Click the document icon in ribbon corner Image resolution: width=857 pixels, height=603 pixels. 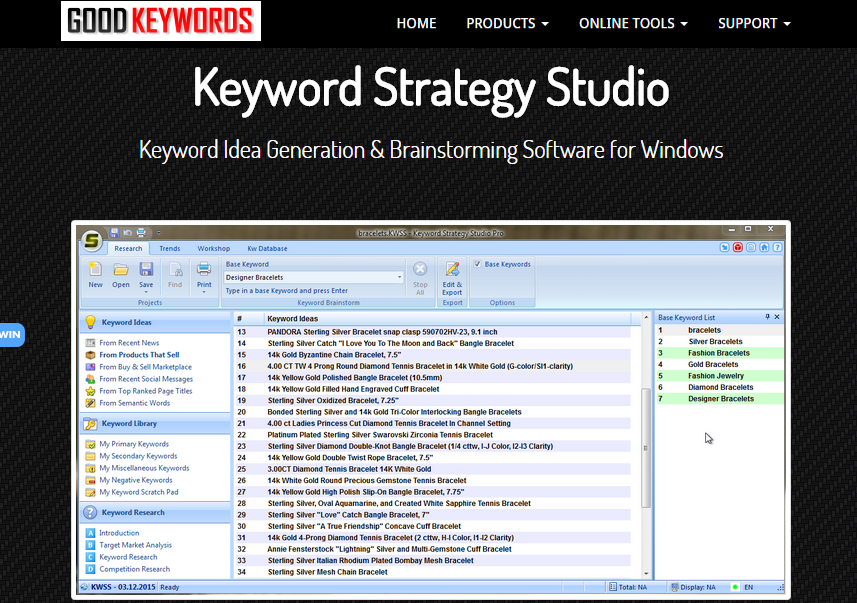(x=751, y=248)
